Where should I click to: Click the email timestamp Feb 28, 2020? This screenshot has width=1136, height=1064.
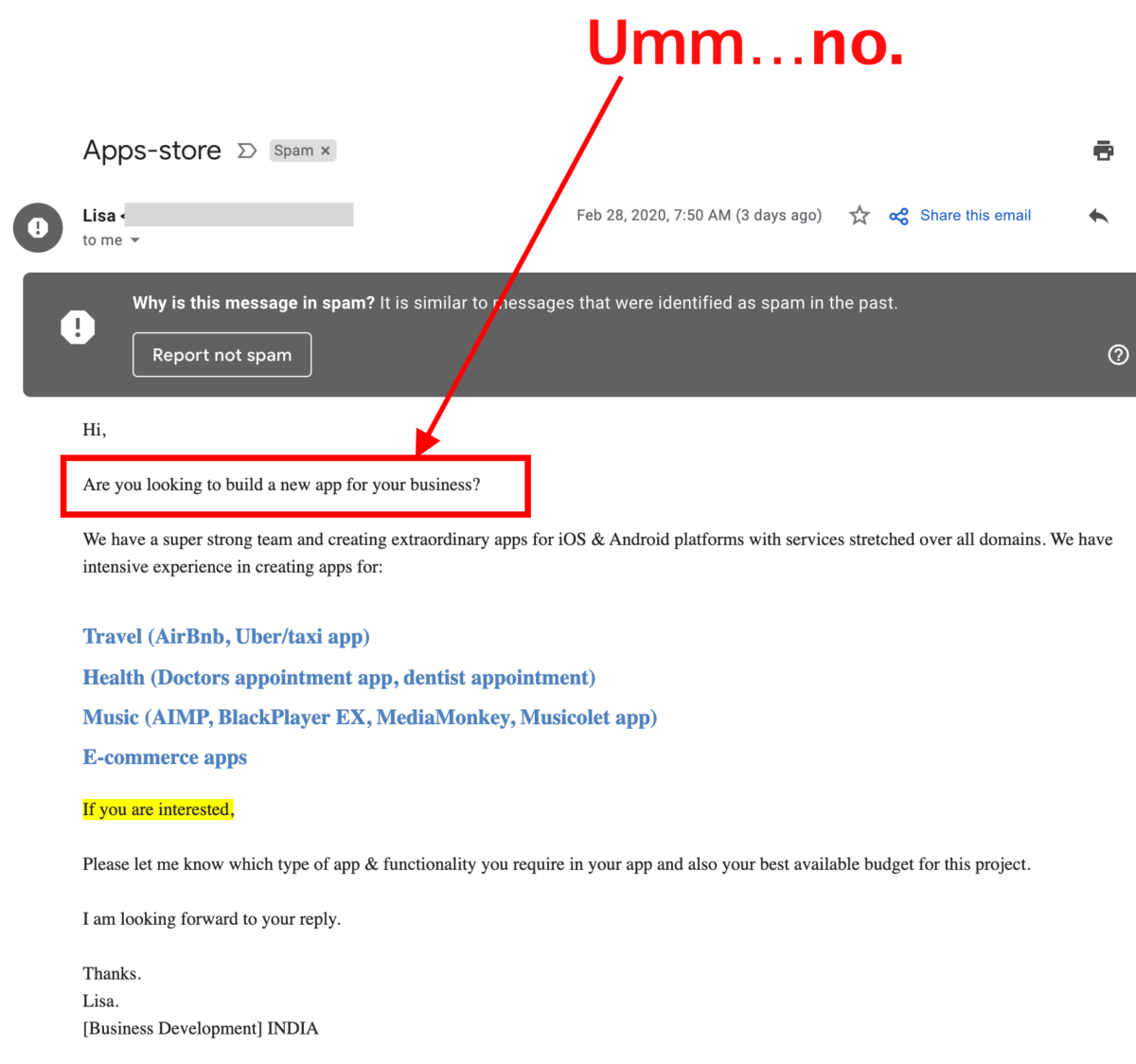pos(700,215)
